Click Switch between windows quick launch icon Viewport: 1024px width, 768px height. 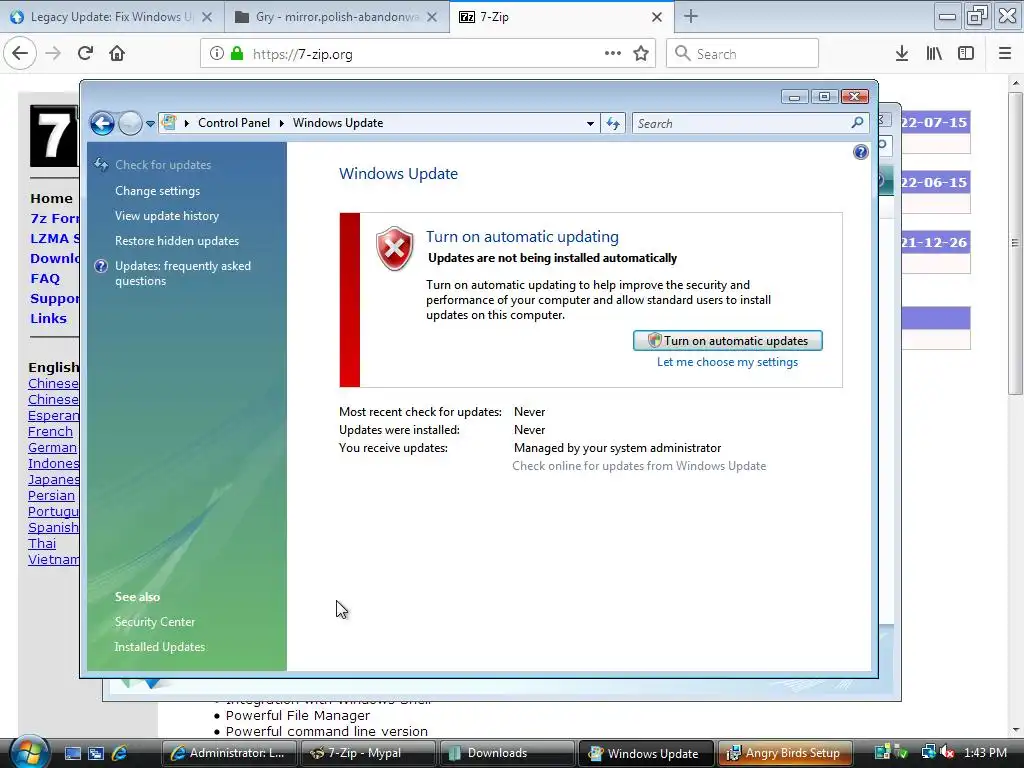click(96, 753)
